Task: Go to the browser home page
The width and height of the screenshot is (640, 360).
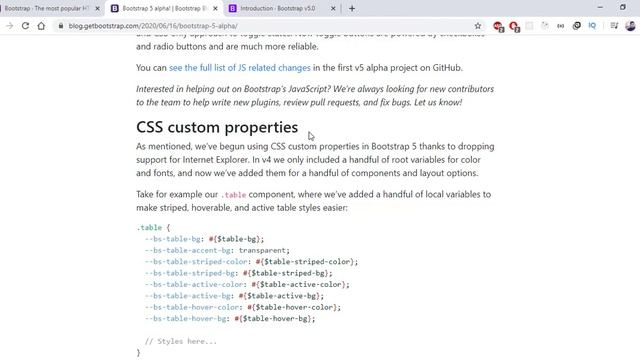Action: click(41, 26)
